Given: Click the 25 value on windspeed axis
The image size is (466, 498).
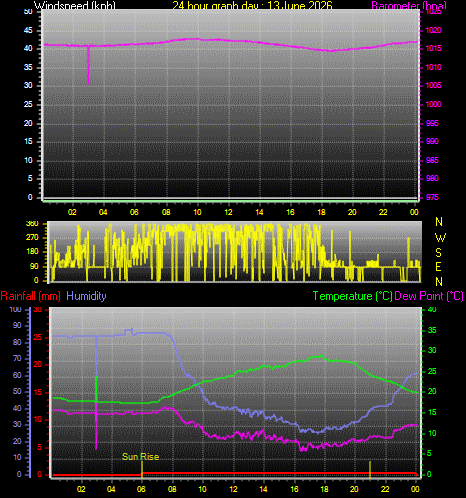Looking at the screenshot, I should tap(28, 104).
